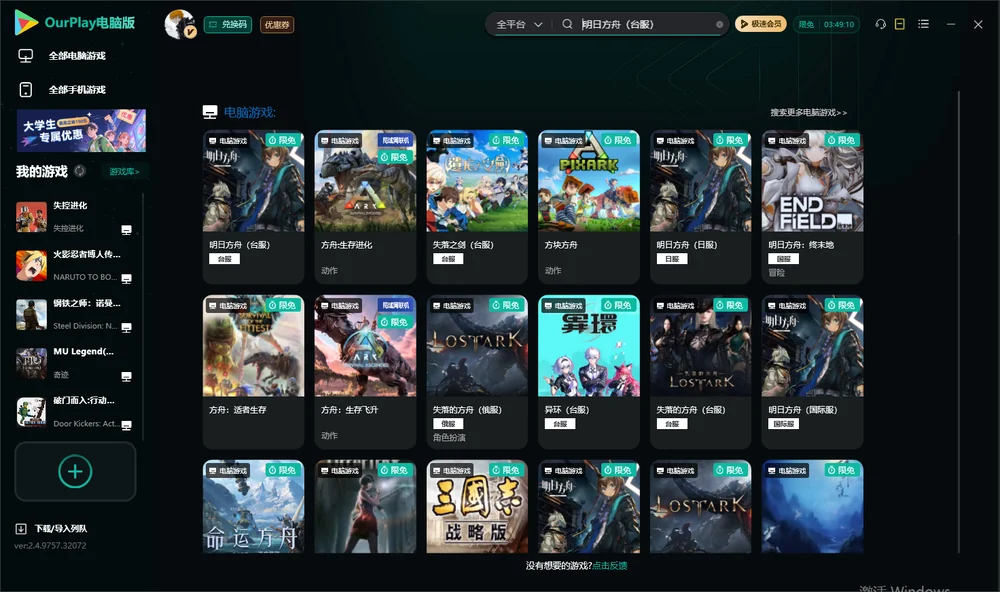
Task: Click 搜索更多电脑游戏 link
Action: [808, 113]
